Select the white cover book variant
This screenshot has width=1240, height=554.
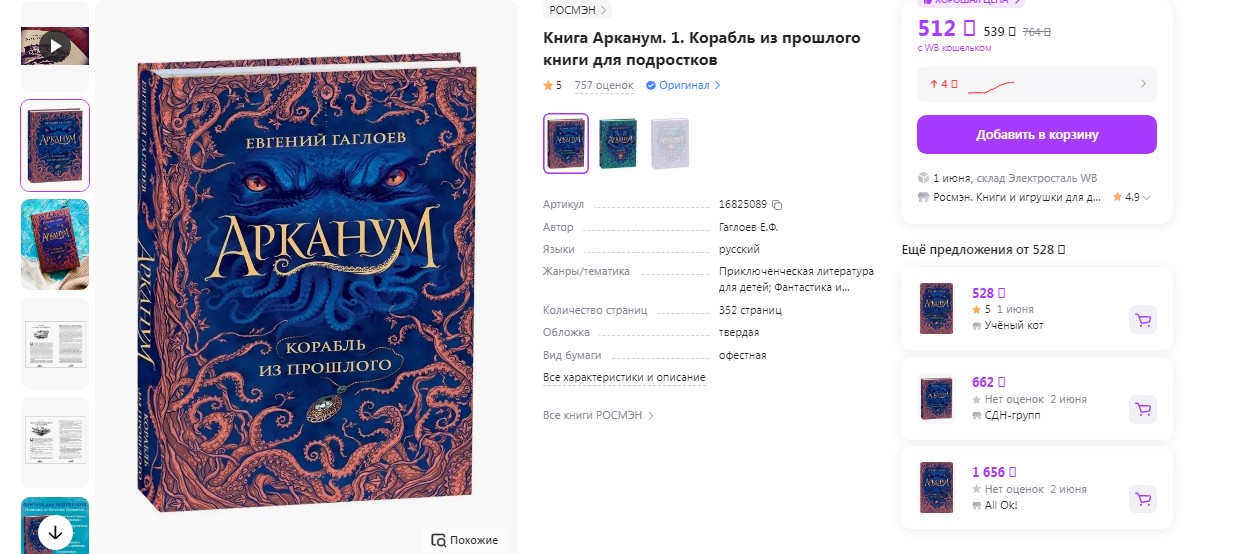click(x=670, y=143)
